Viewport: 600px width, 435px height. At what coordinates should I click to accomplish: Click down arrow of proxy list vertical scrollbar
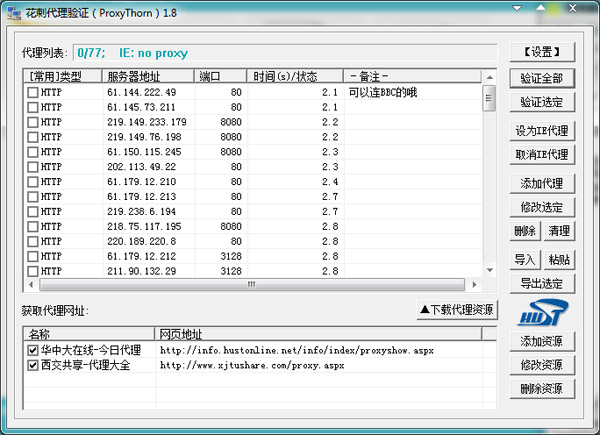490,271
